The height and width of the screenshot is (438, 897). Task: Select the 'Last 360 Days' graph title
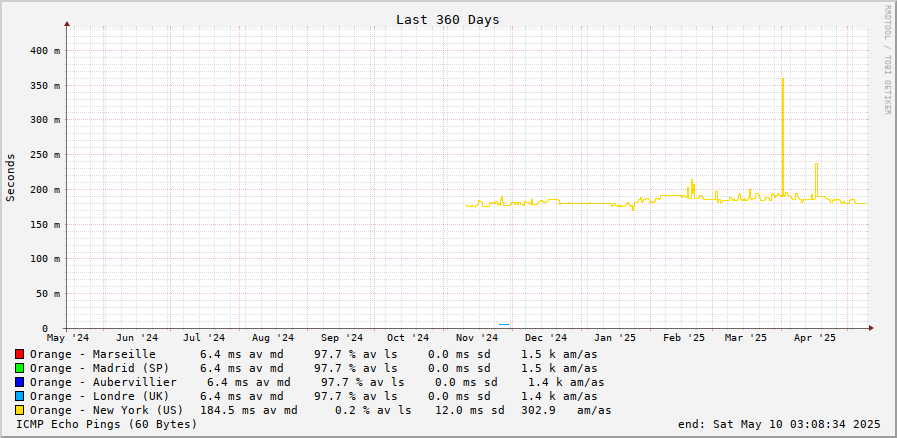tap(447, 19)
